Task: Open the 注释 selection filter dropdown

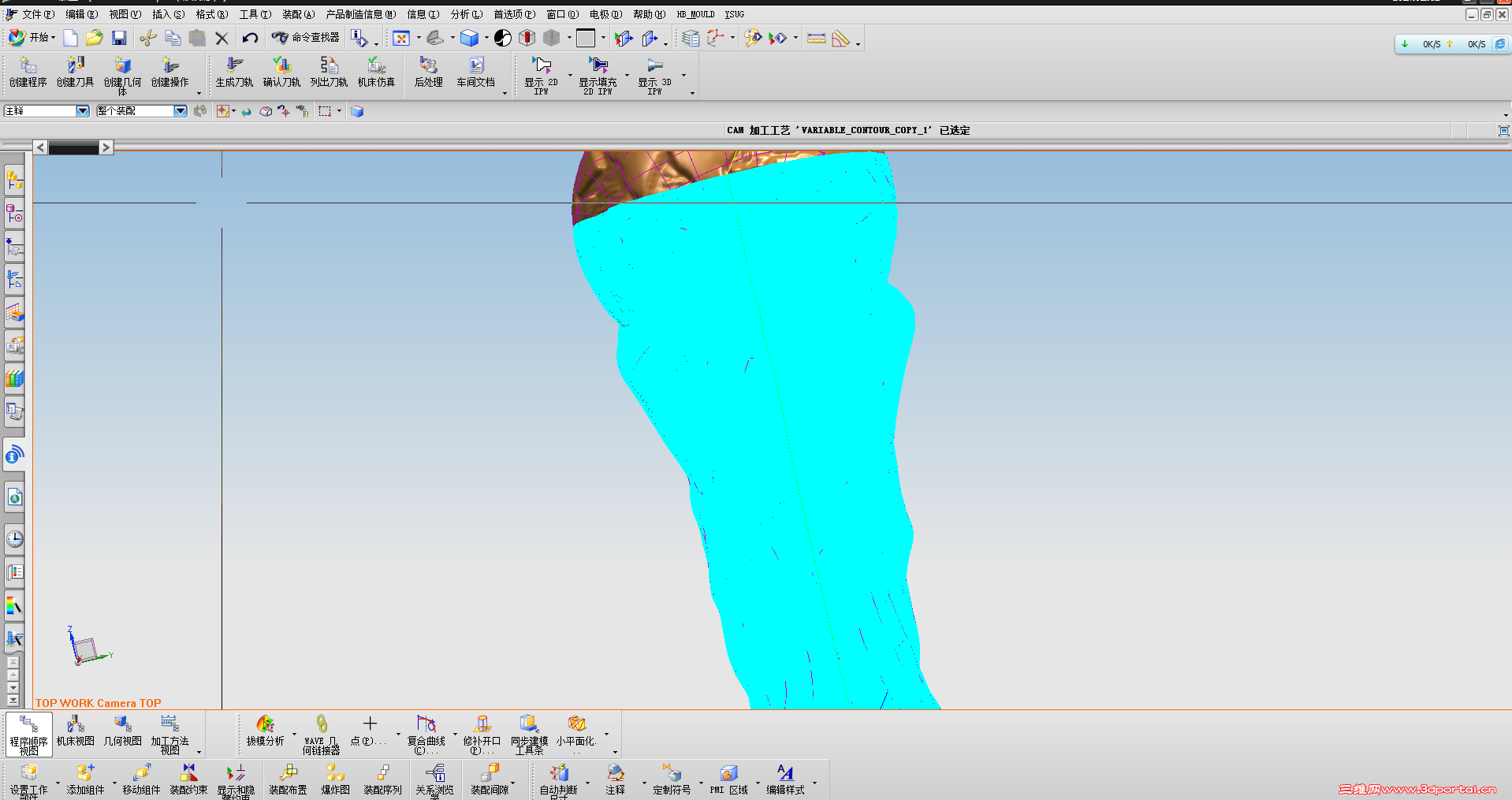Action: (83, 111)
